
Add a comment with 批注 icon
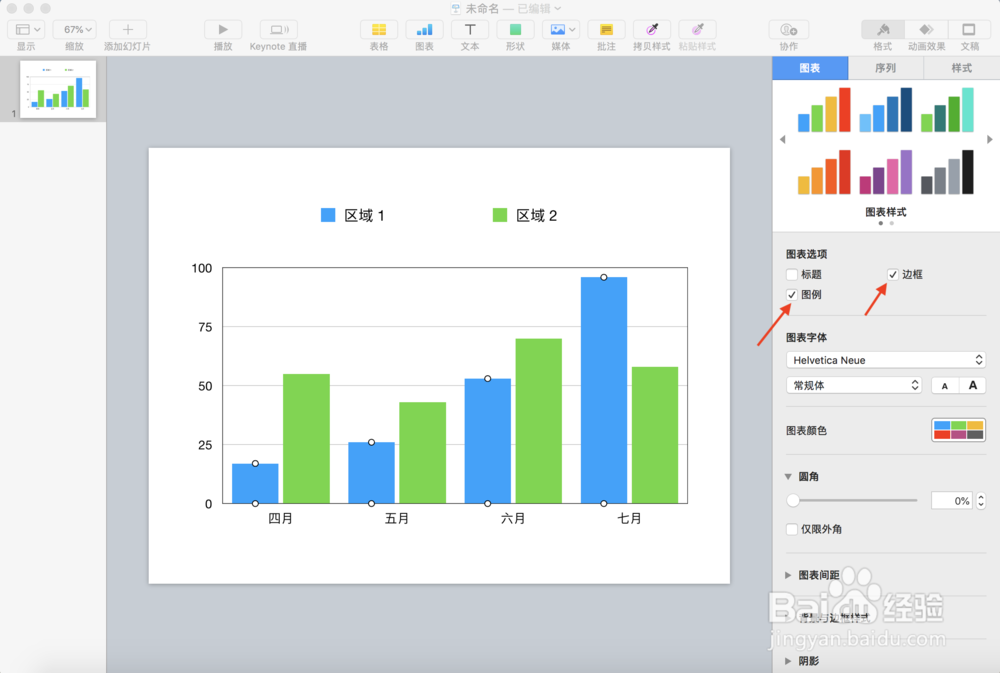(607, 32)
